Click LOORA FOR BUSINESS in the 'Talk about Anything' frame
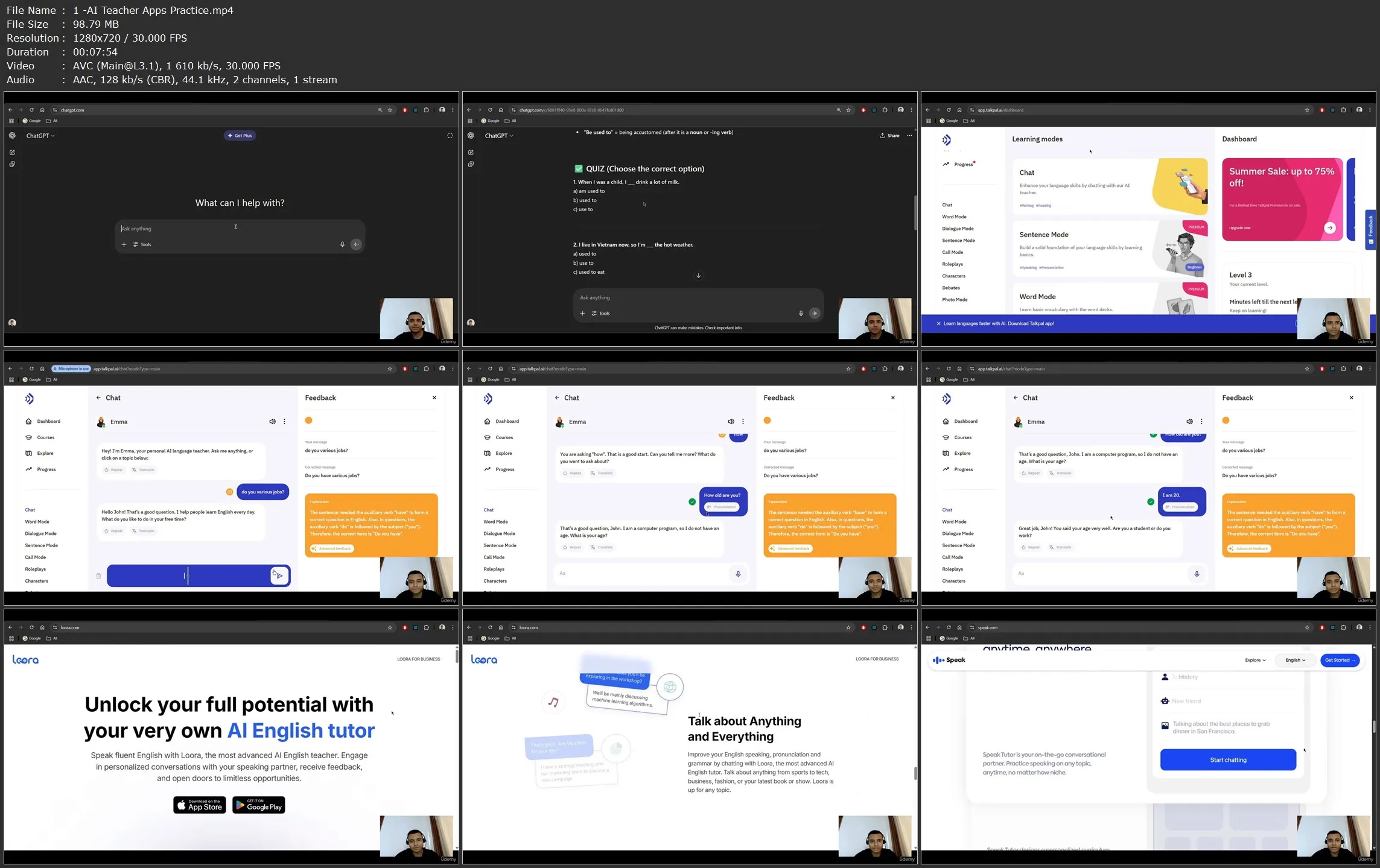 [x=877, y=659]
